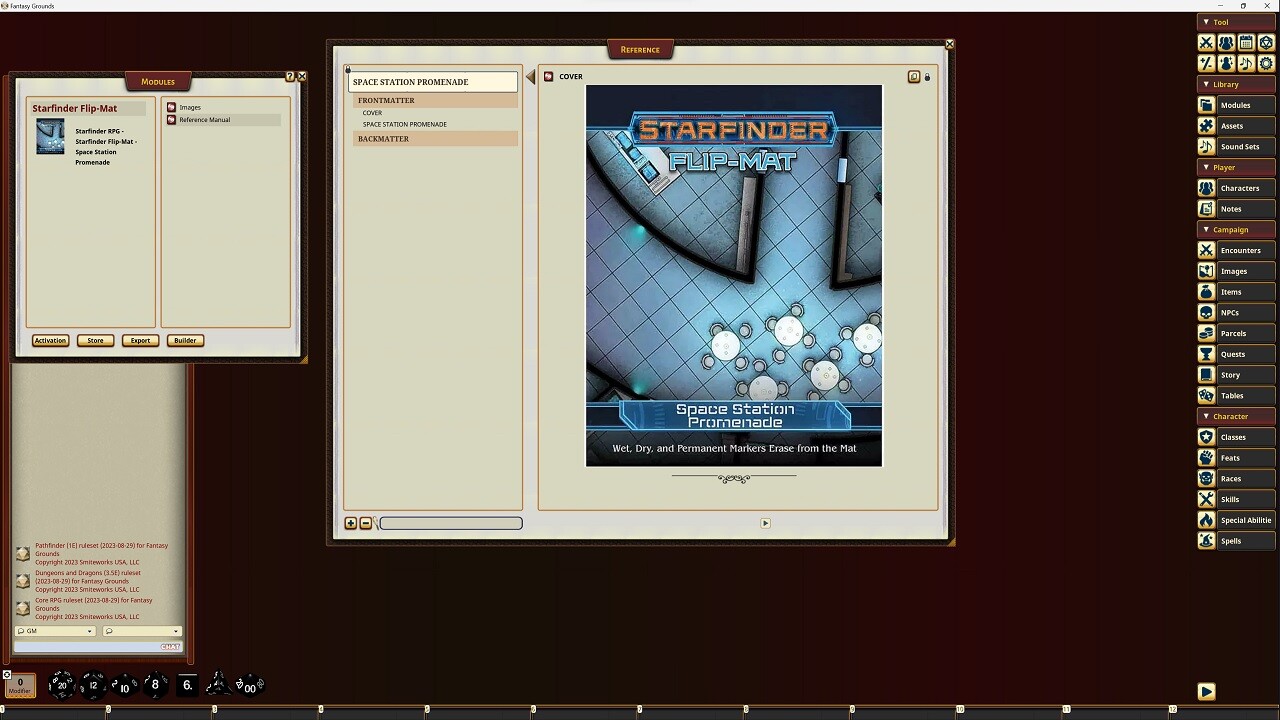Screen dimensions: 1280x720
Task: Click the Store button
Action: coord(95,340)
